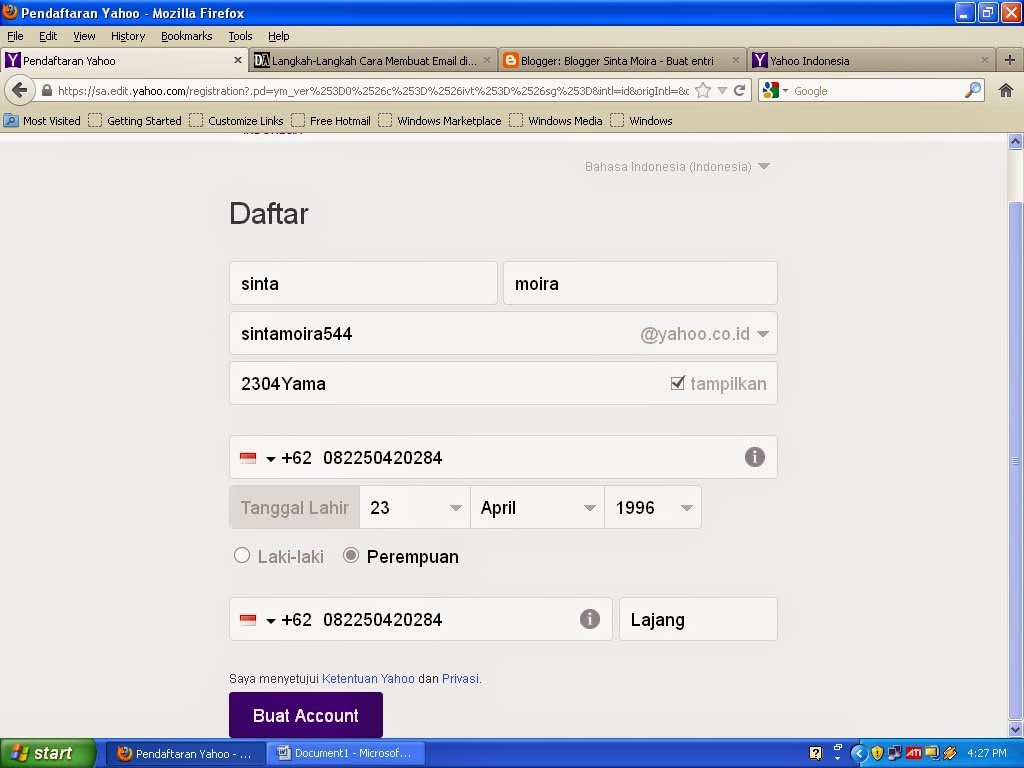Close the Blogger Sinta Moira tab

[x=736, y=61]
